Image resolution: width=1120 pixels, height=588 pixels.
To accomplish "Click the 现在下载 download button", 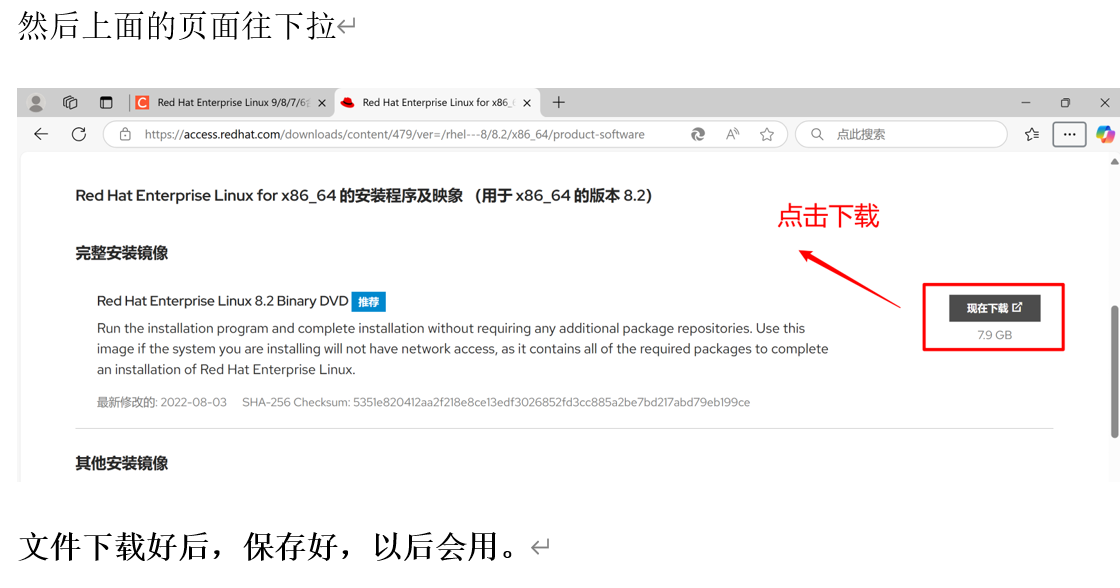I will point(994,308).
